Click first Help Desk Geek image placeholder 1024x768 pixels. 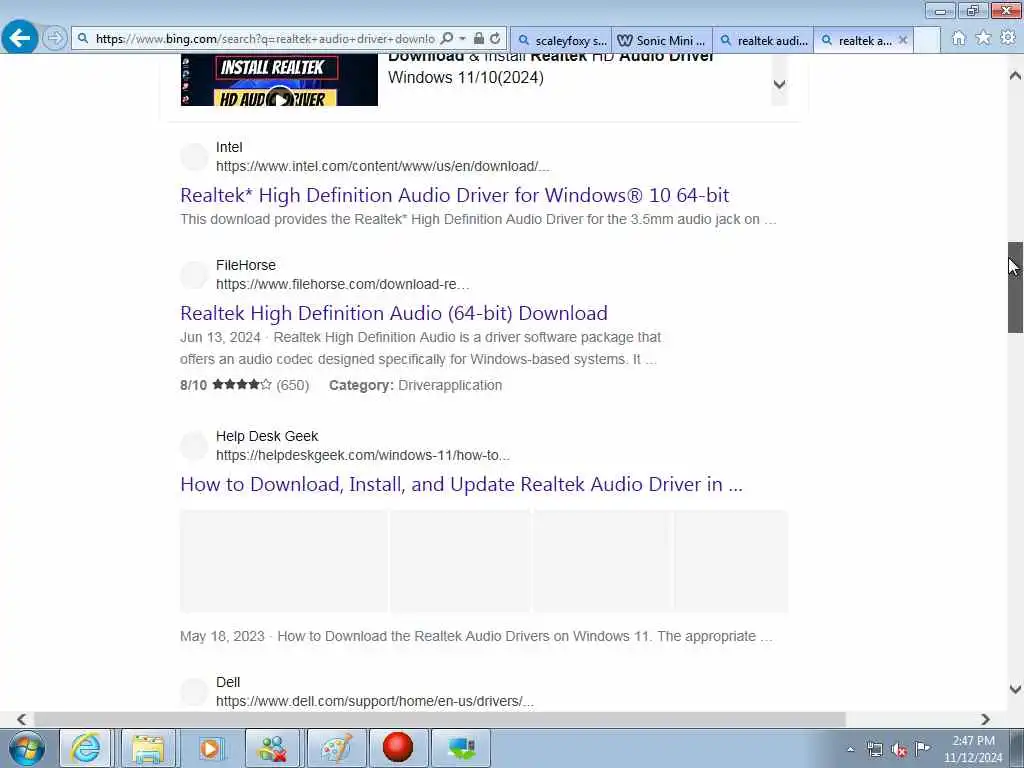coord(283,561)
